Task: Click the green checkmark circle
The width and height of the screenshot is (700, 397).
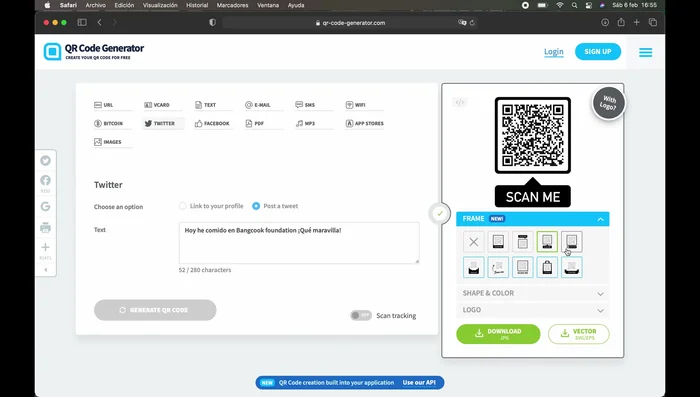Action: click(x=440, y=213)
